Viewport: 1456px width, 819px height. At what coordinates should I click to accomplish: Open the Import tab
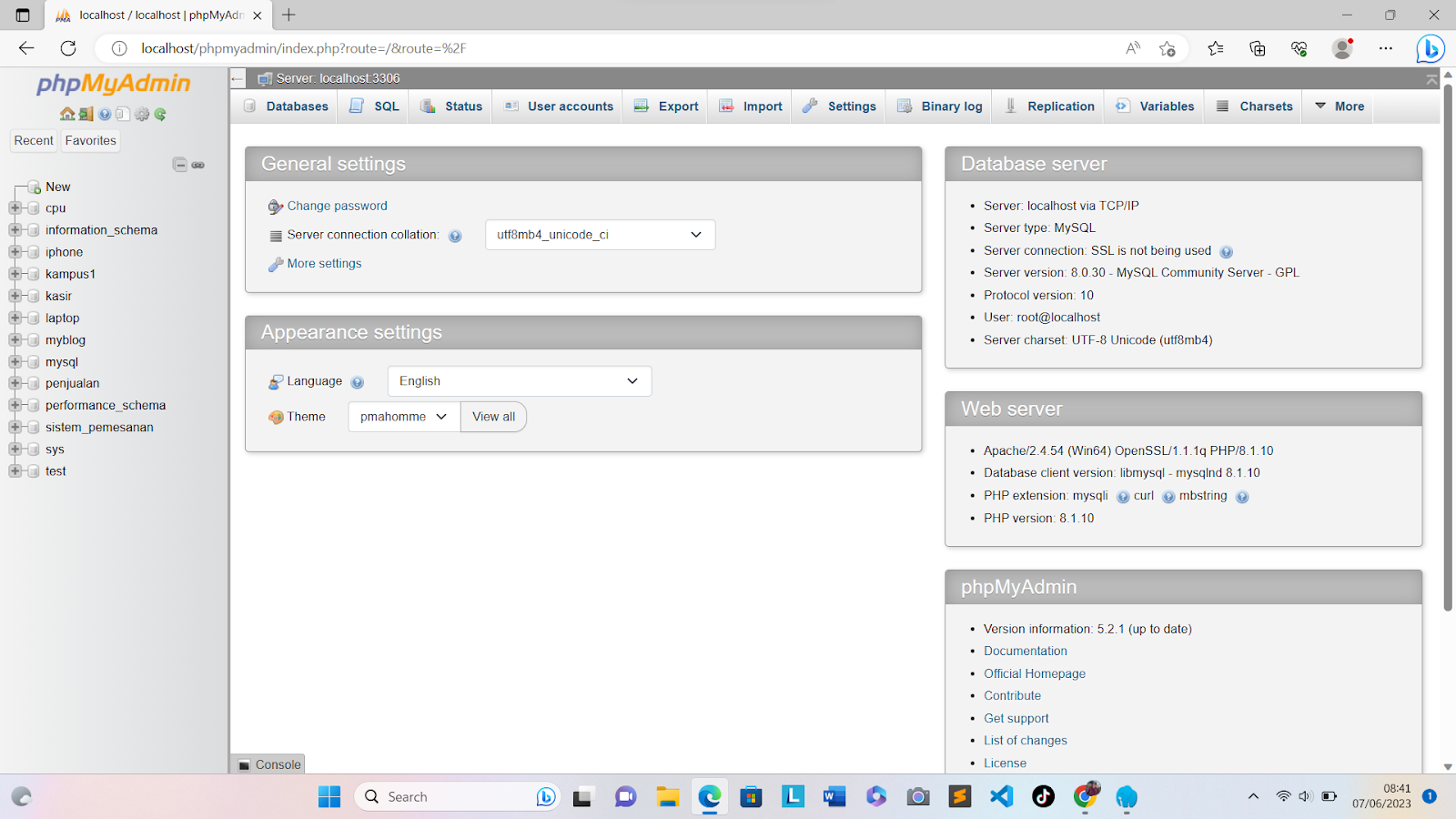pyautogui.click(x=751, y=106)
